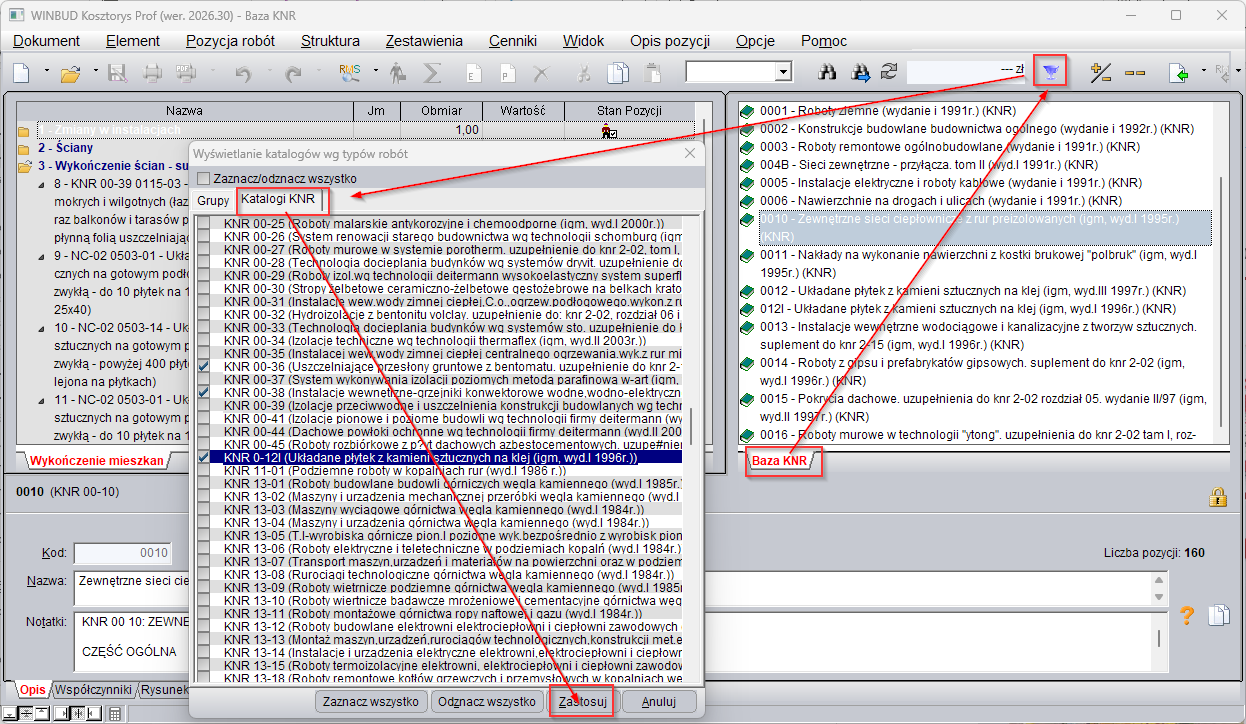1246x724 pixels.
Task: Click the double-minus toolbar icon
Action: (1135, 72)
